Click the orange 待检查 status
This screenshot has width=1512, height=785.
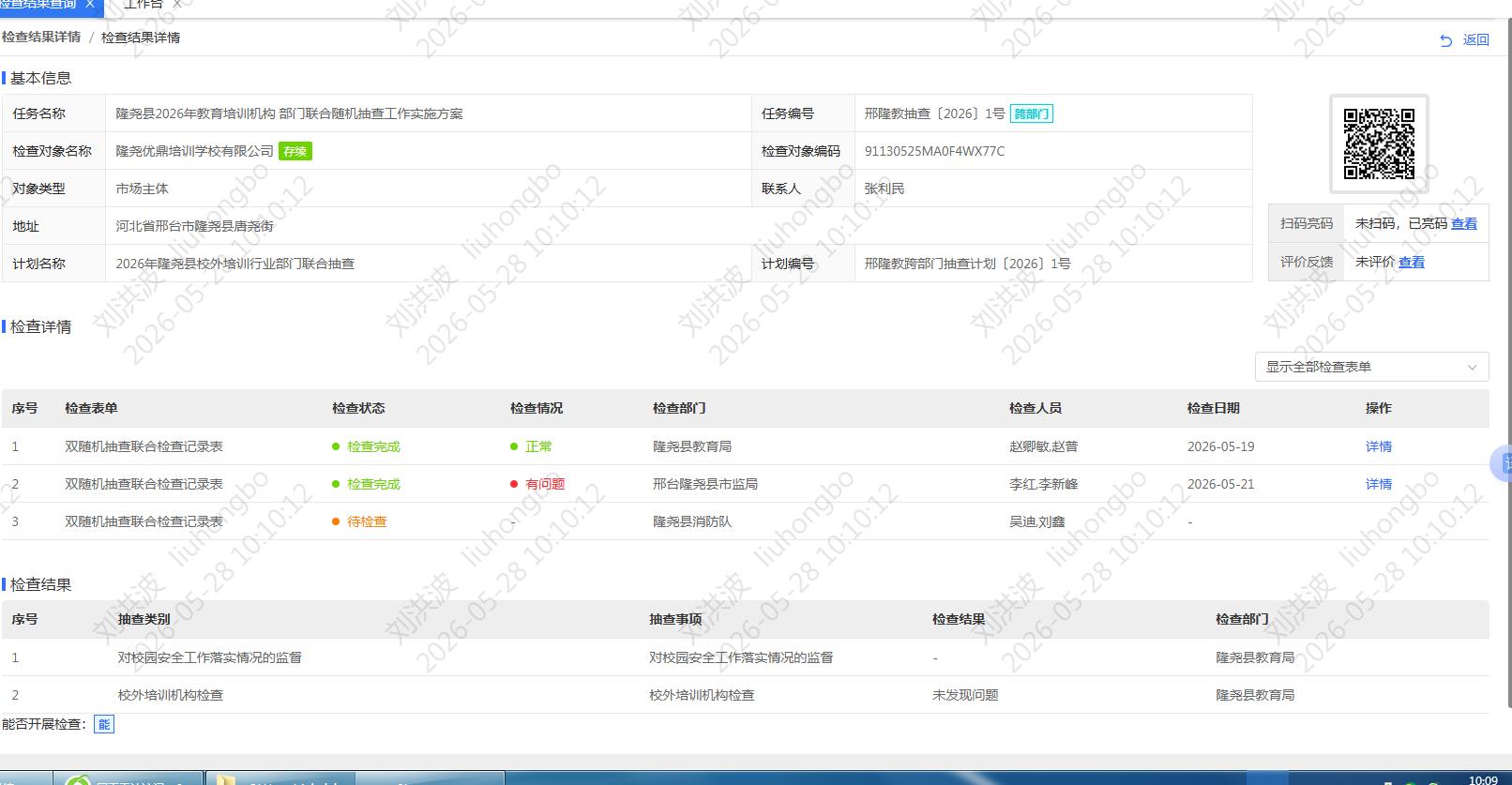coord(367,521)
